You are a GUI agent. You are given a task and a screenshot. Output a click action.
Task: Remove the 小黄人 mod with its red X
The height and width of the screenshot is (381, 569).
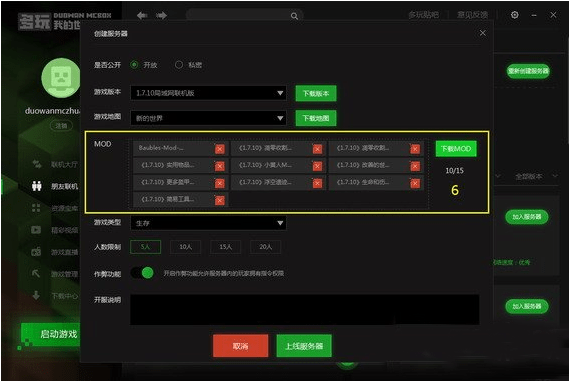tap(318, 166)
